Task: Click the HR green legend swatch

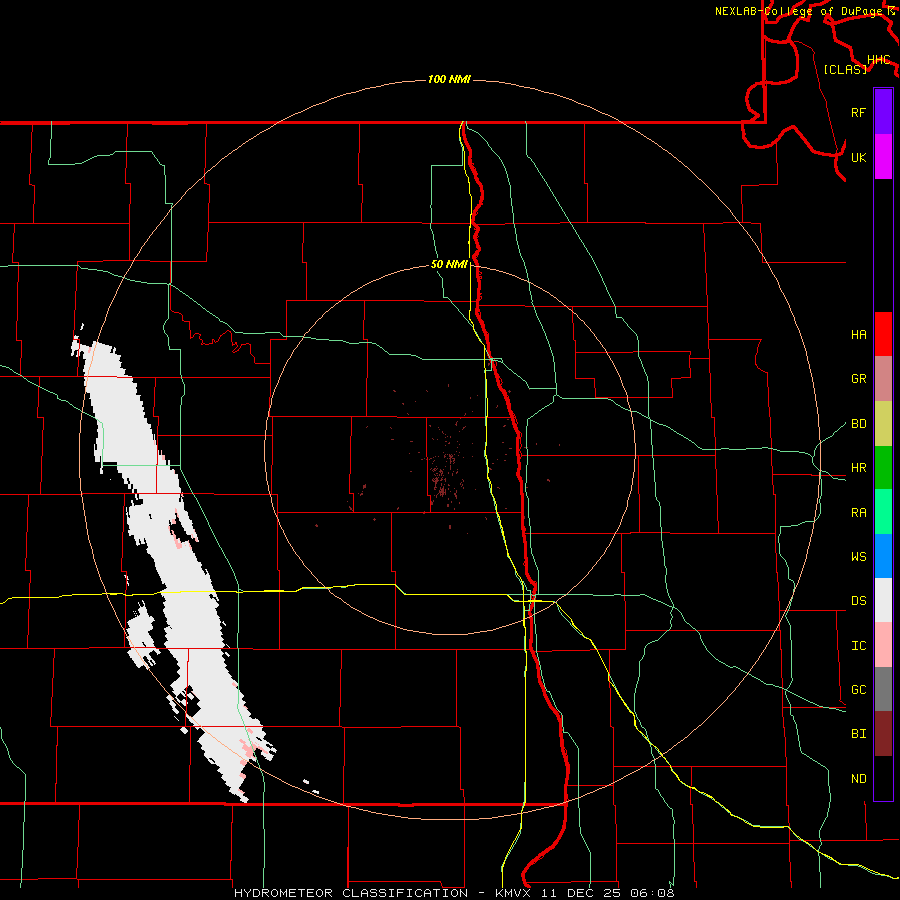Action: coord(883,468)
